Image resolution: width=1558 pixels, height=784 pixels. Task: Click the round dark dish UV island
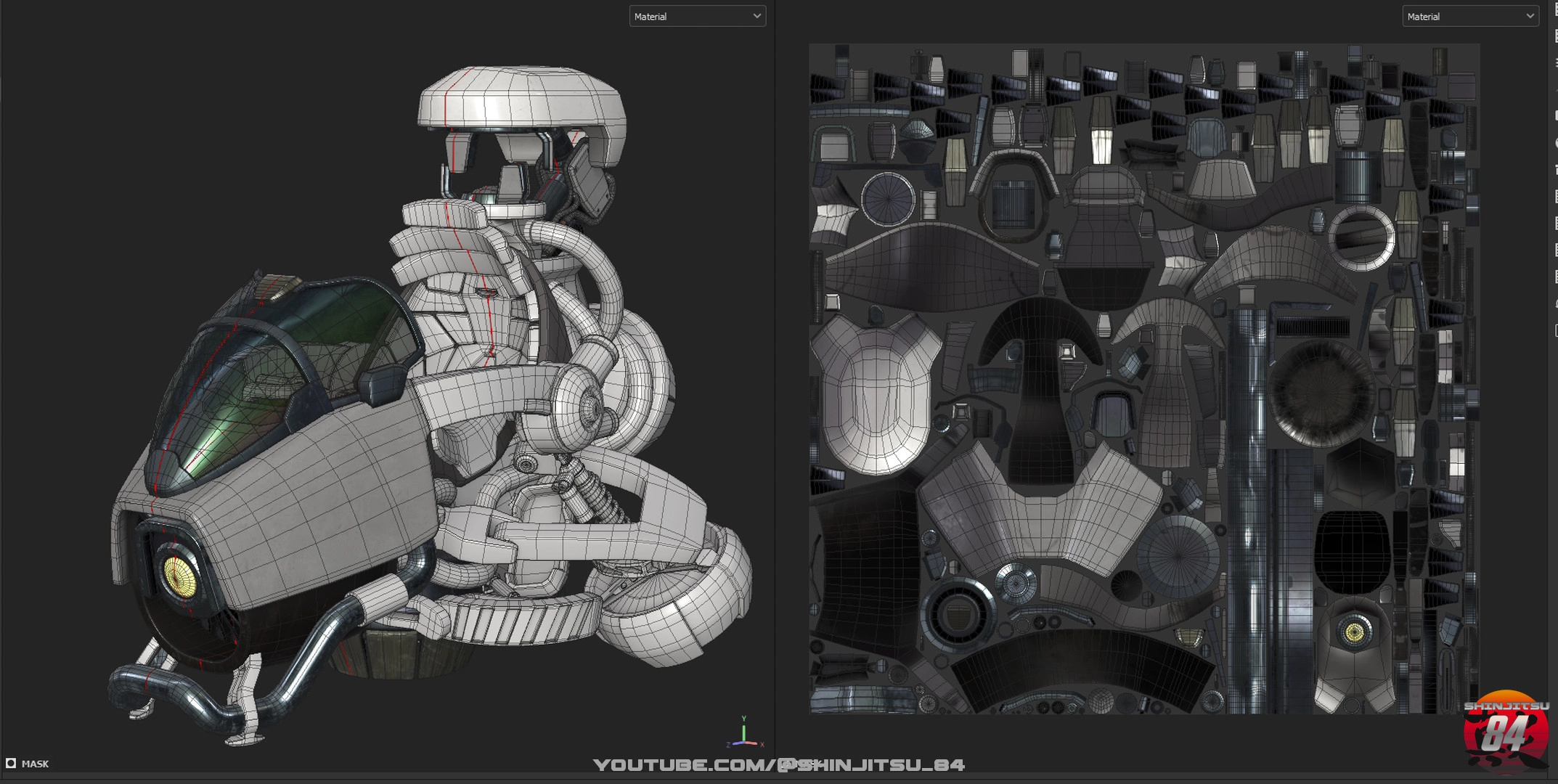[x=1321, y=392]
